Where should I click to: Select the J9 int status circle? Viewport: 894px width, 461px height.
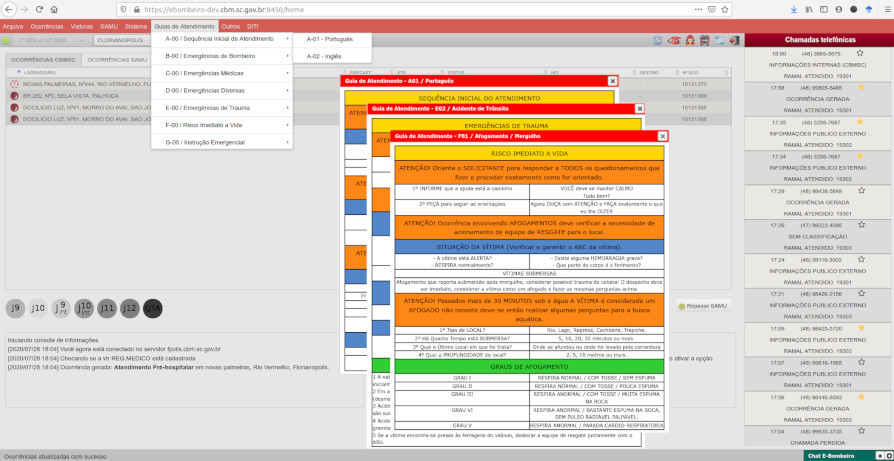(61, 308)
